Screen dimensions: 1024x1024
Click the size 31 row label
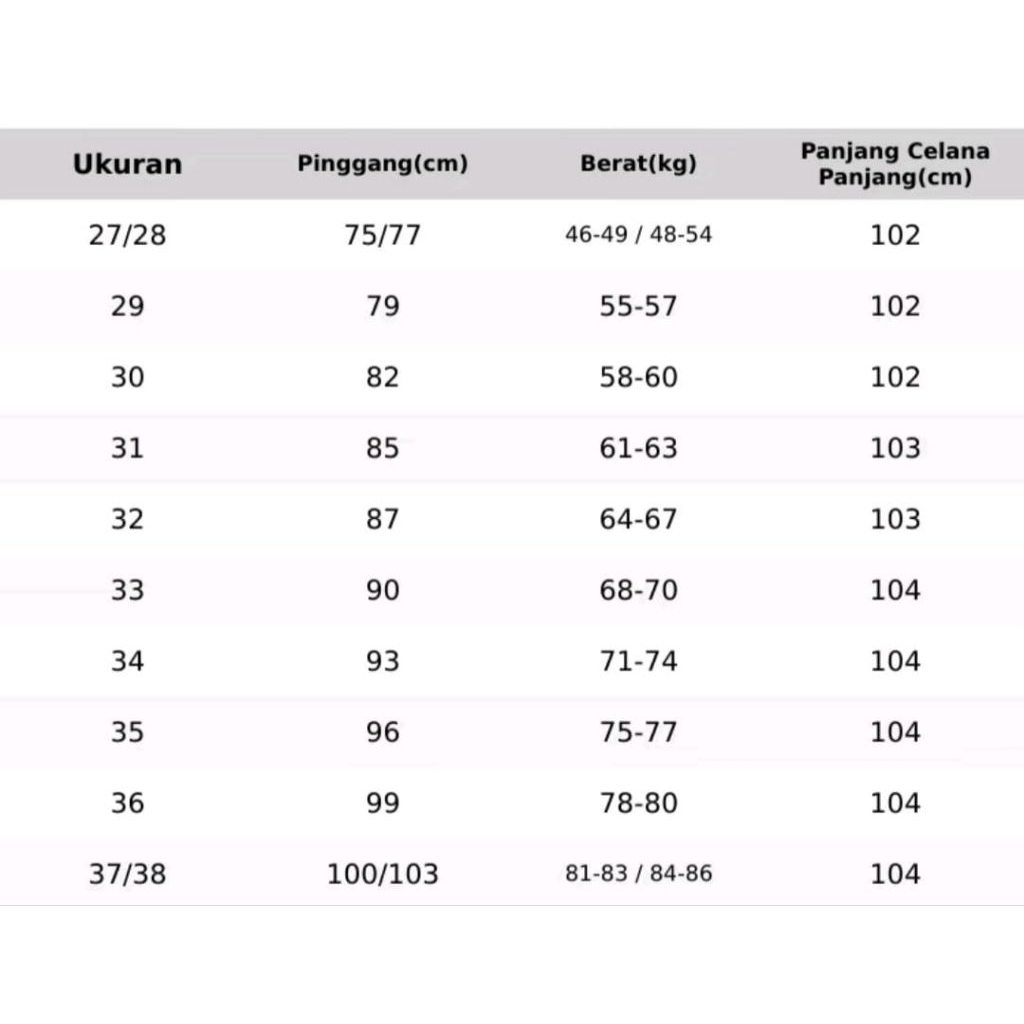coord(127,448)
